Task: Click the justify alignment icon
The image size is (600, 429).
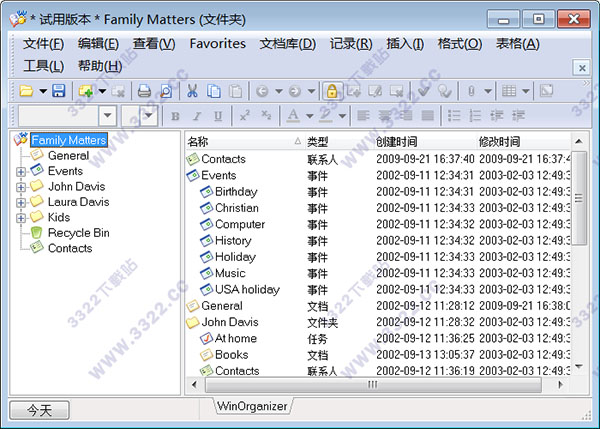Action: coord(427,116)
